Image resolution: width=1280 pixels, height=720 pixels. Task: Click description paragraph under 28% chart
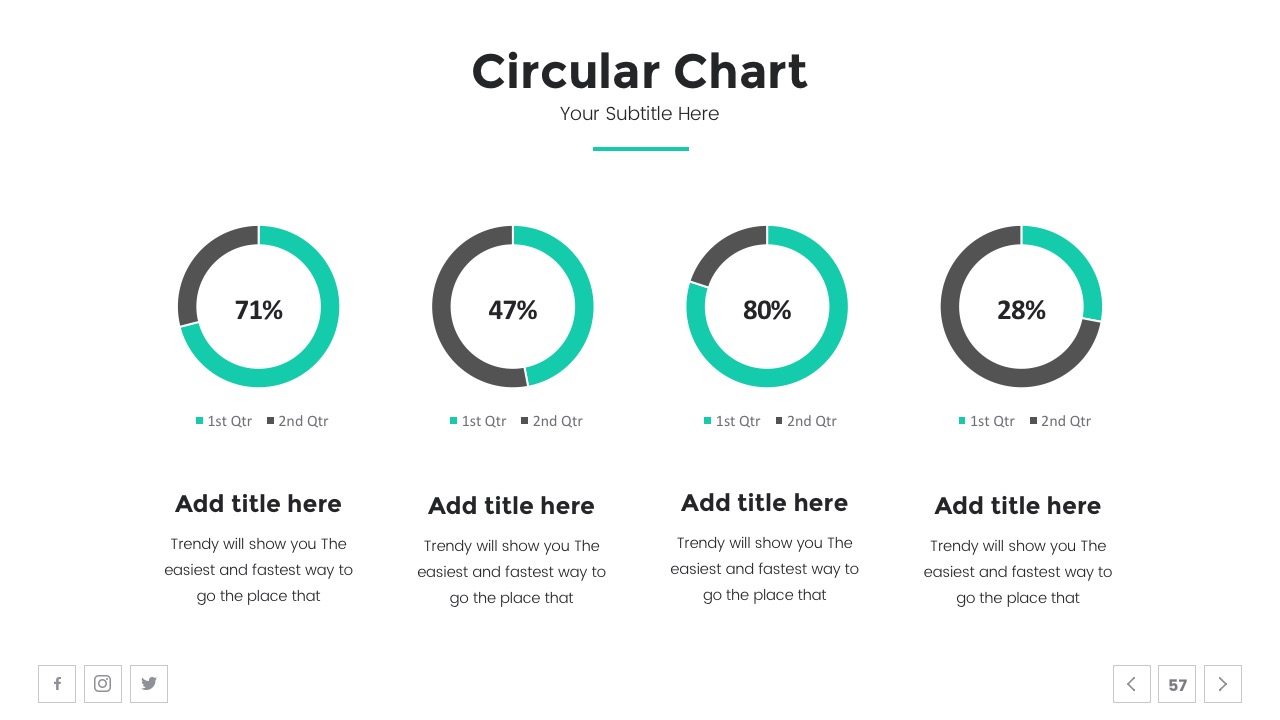pyautogui.click(x=1017, y=572)
